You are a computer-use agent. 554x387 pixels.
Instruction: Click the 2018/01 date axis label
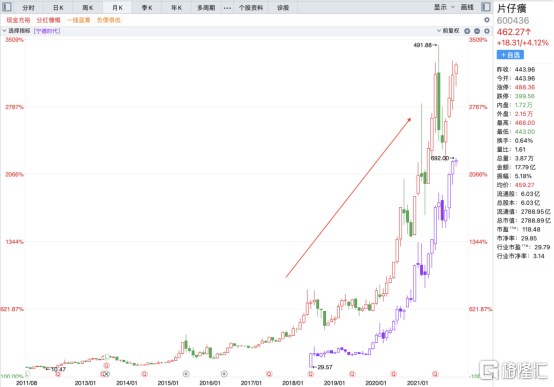(293, 383)
